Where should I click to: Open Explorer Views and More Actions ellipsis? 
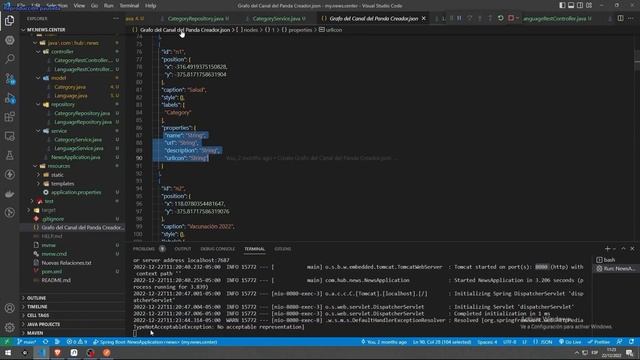click(116, 18)
